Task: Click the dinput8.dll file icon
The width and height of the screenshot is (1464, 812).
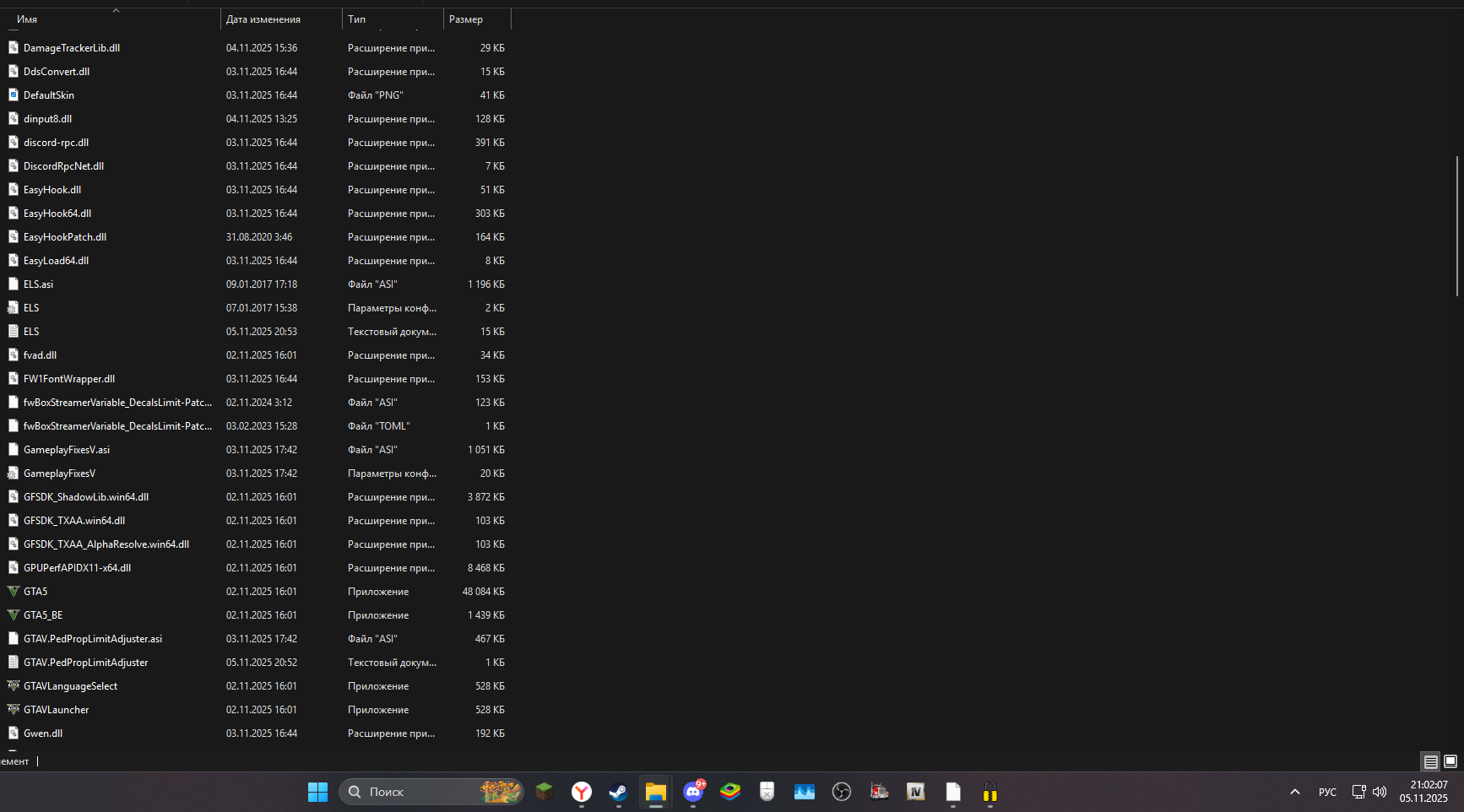Action: (14, 119)
